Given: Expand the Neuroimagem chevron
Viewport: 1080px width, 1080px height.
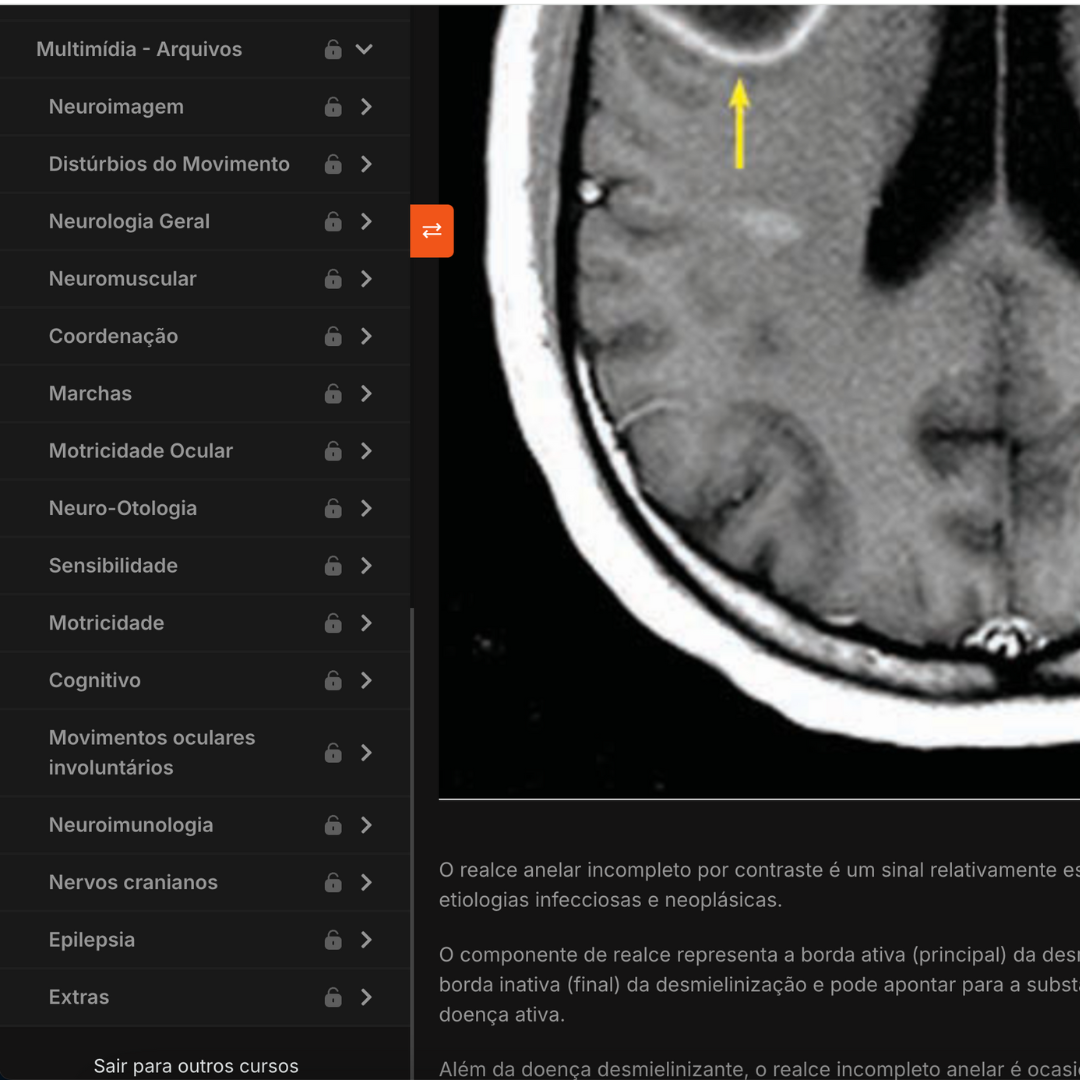Looking at the screenshot, I should point(366,107).
